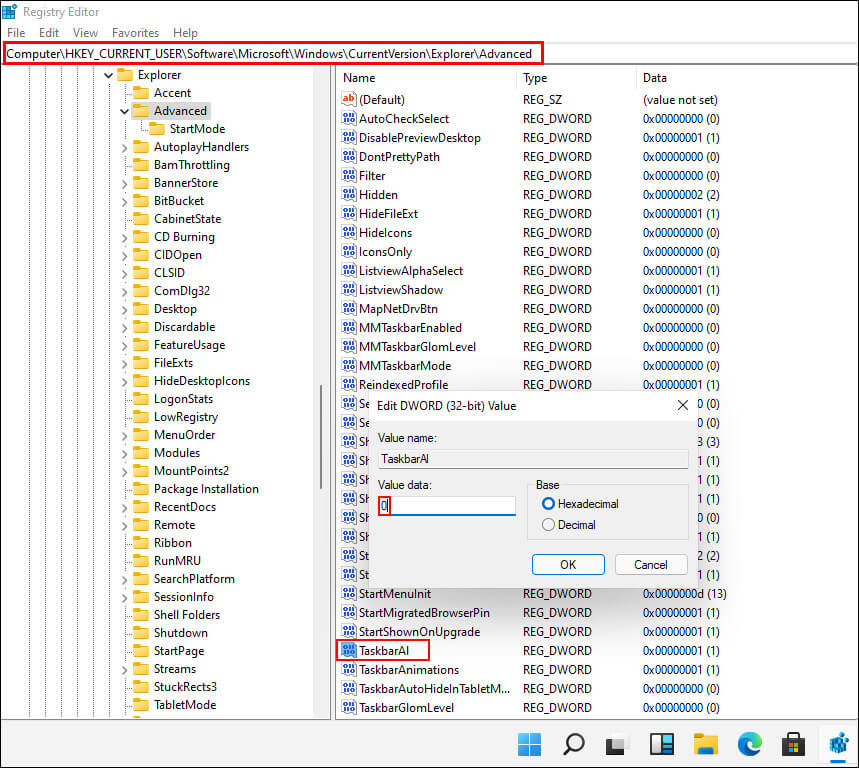This screenshot has width=859, height=768.
Task: Click the Filter DWORD icon
Action: (x=348, y=175)
